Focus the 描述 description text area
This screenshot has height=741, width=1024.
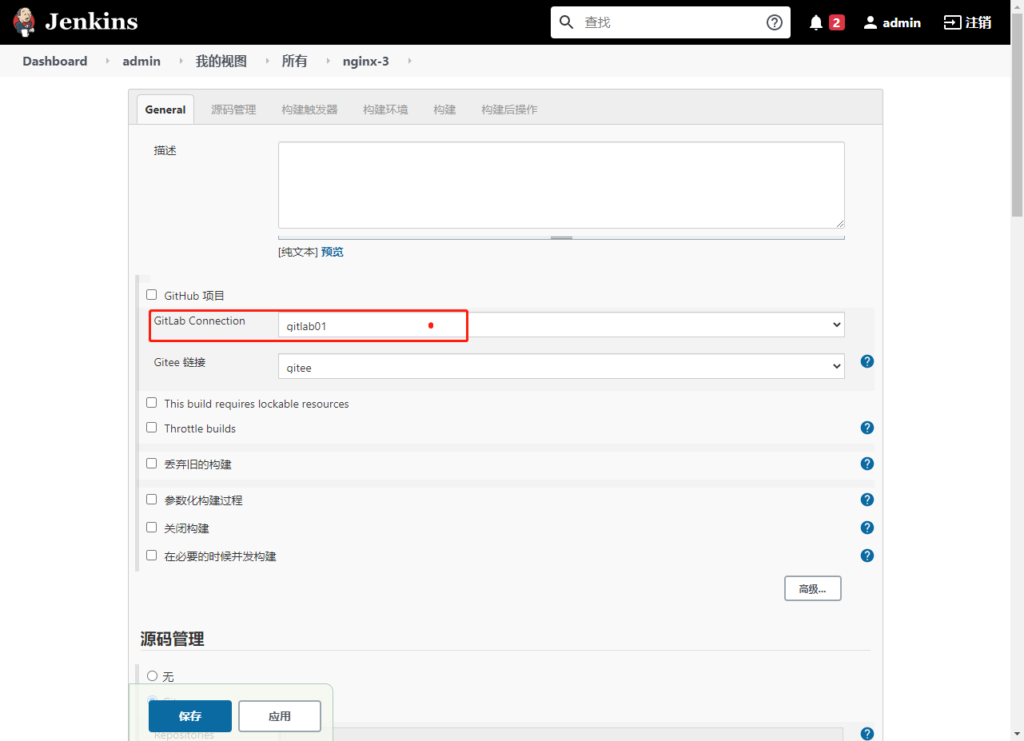coord(561,185)
